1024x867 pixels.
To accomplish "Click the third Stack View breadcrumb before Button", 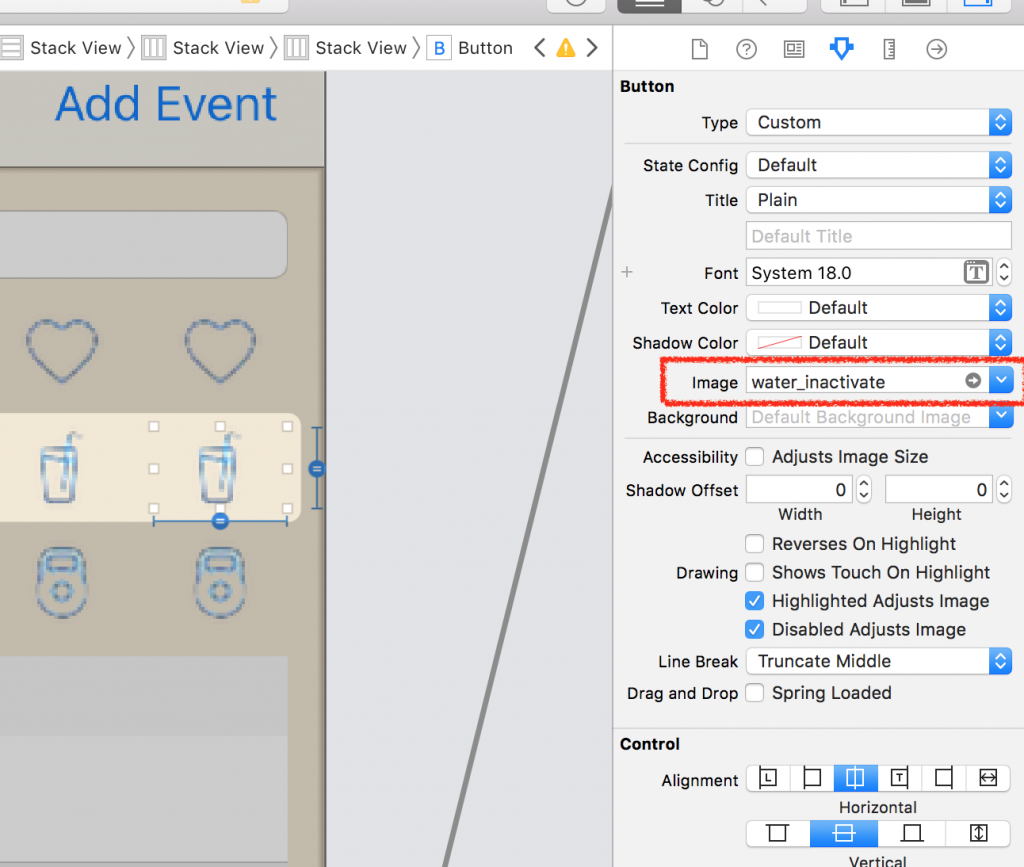I will point(346,48).
